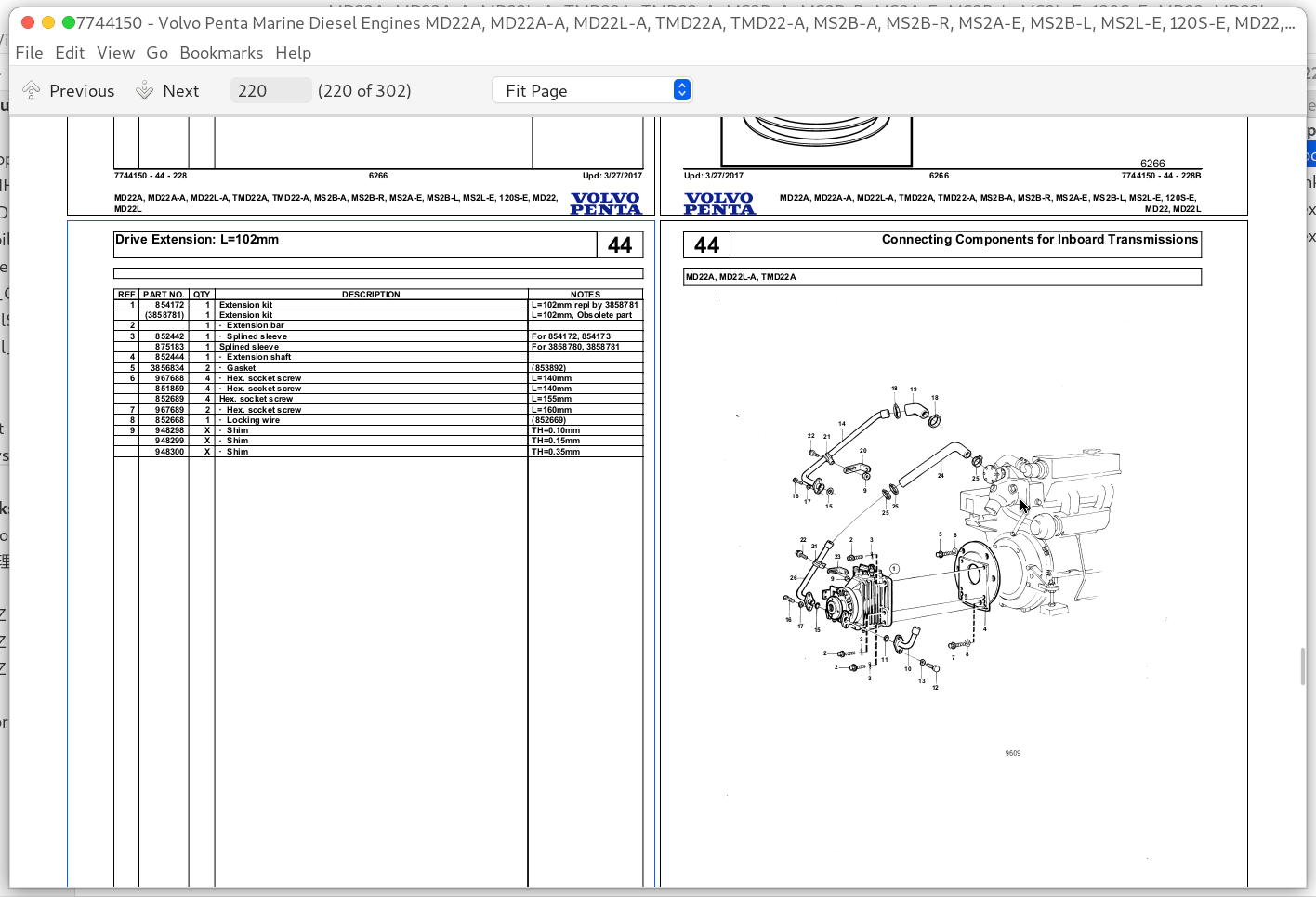This screenshot has width=1316, height=897.
Task: Click the window title bar text
Action: [x=686, y=22]
